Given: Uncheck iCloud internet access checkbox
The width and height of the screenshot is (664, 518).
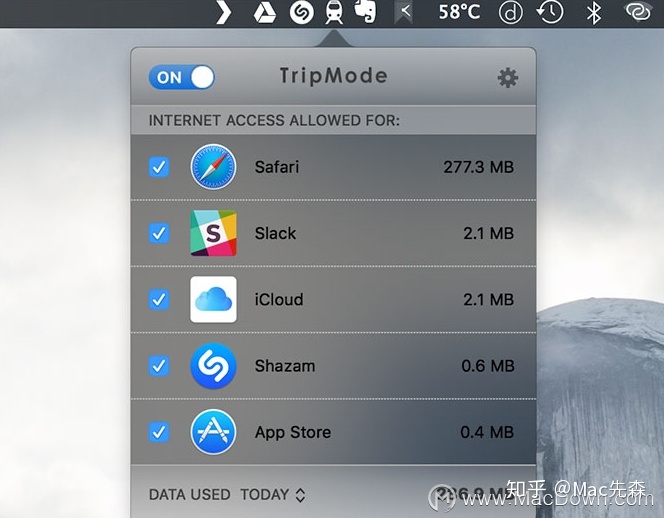Looking at the screenshot, I should [x=159, y=299].
